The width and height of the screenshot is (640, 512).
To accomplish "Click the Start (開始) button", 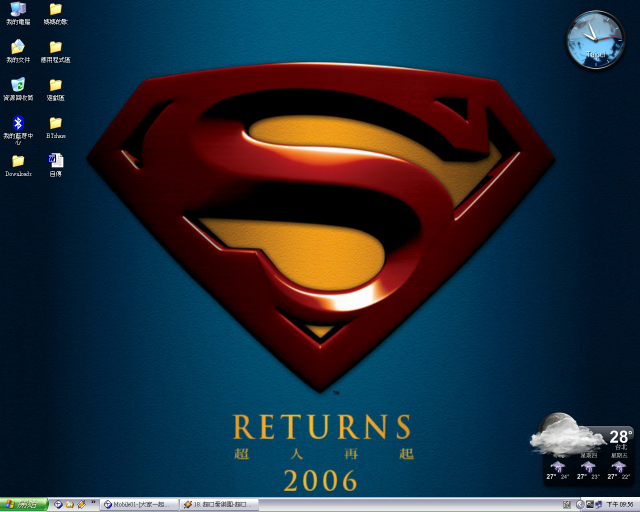I will coord(23,505).
